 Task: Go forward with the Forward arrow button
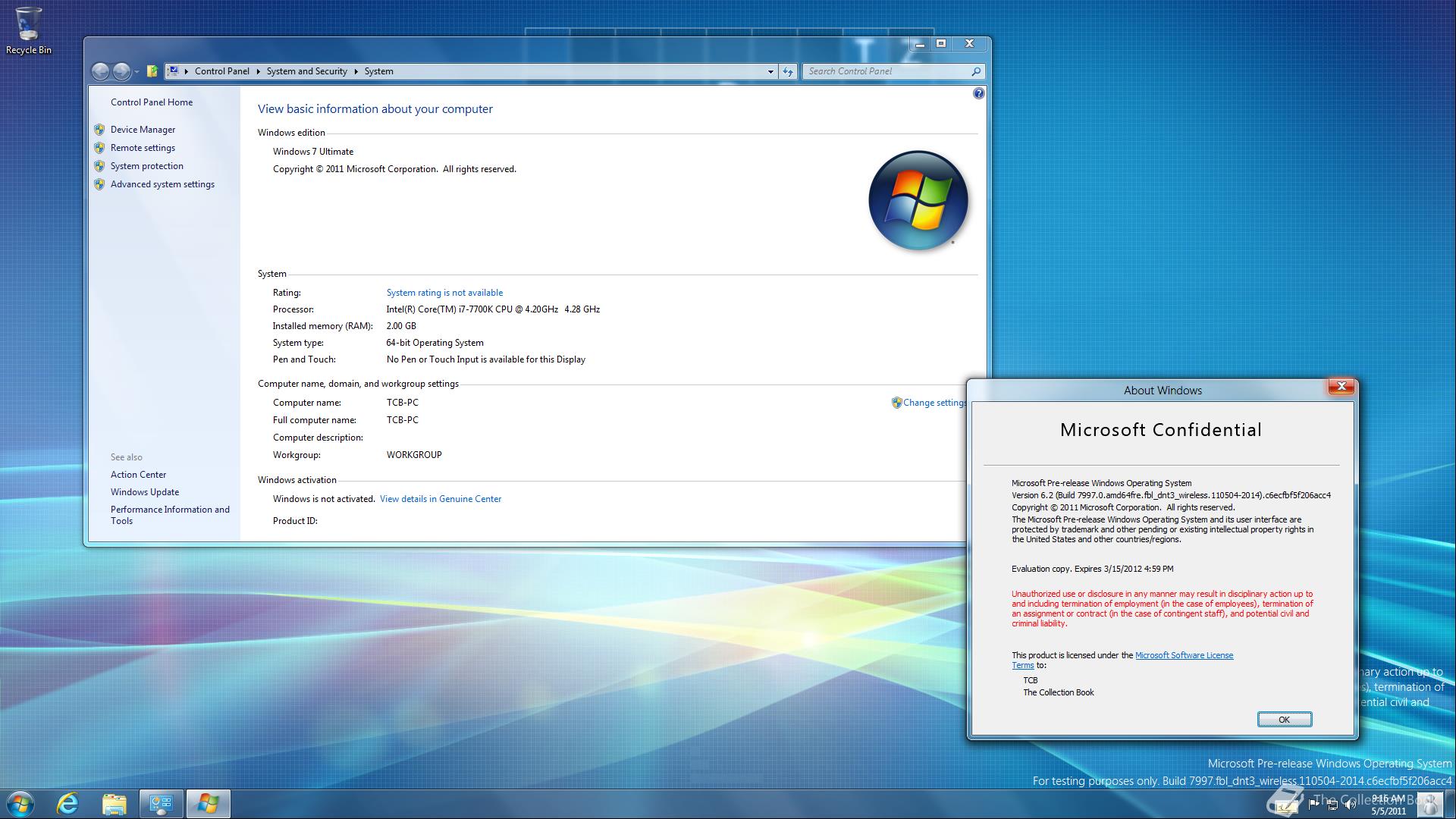[121, 71]
